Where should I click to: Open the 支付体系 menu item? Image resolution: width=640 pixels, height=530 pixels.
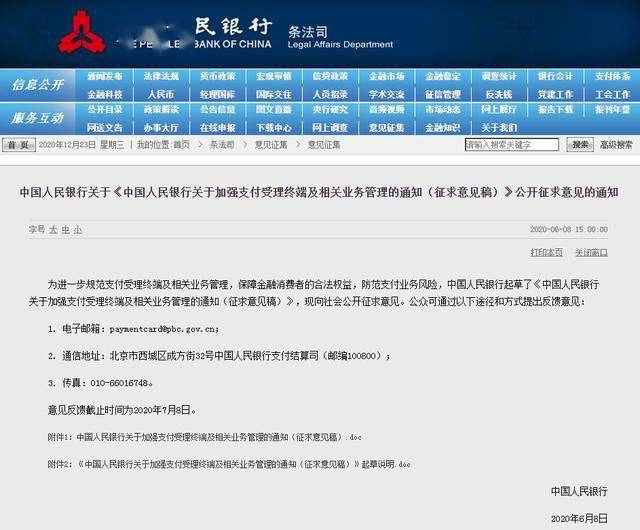612,76
